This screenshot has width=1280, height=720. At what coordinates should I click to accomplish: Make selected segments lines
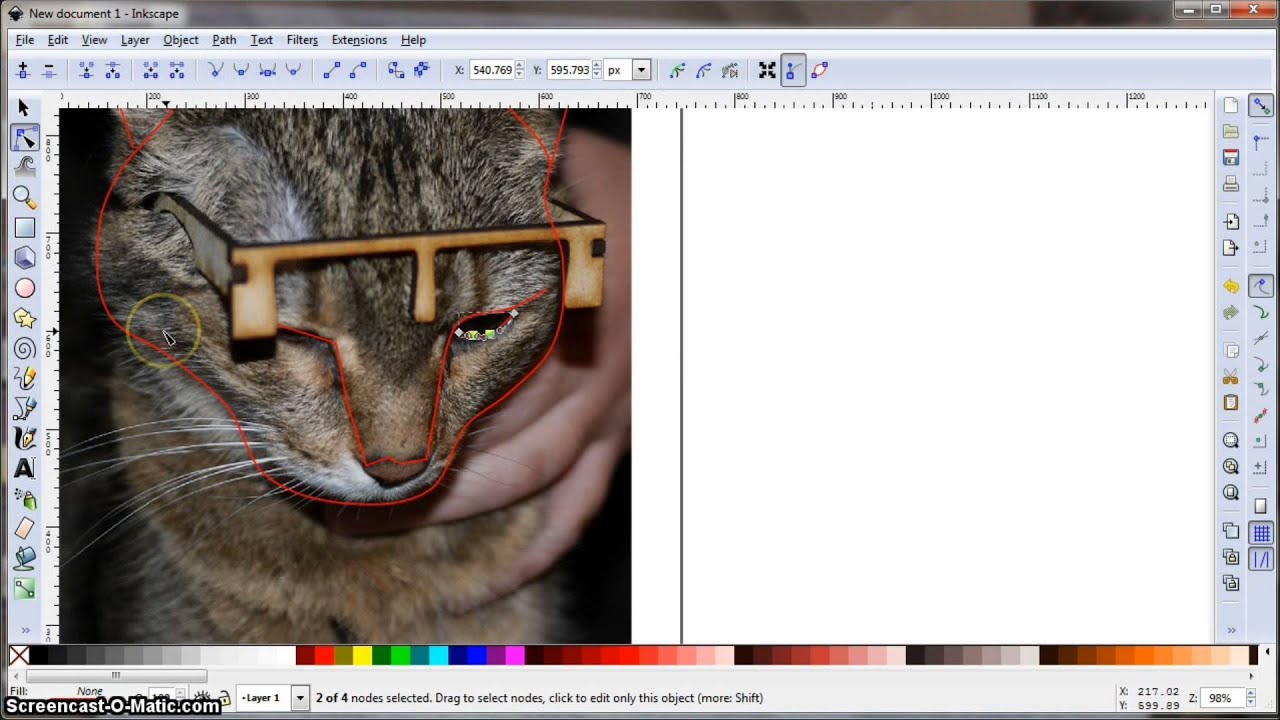[331, 70]
